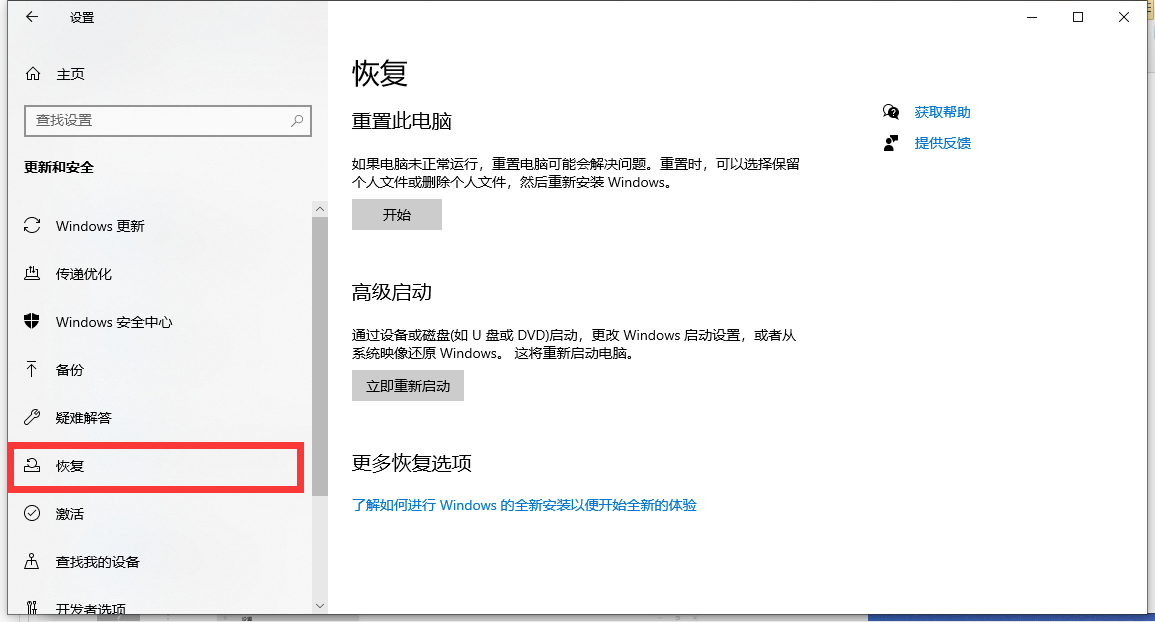Click the home icon beside 主页
1155x622 pixels.
(32, 74)
